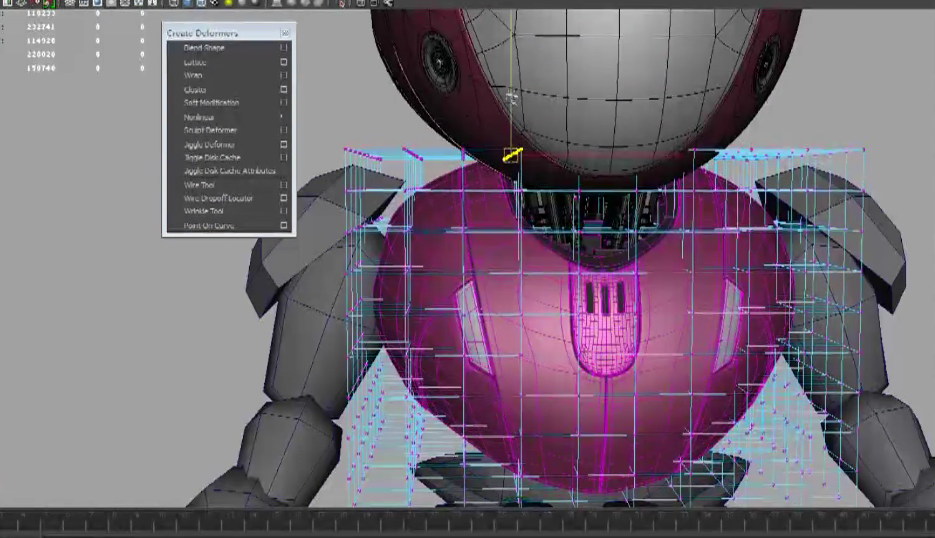Image resolution: width=935 pixels, height=538 pixels.
Task: Close the Create Deformers tear-off menu
Action: [285, 33]
